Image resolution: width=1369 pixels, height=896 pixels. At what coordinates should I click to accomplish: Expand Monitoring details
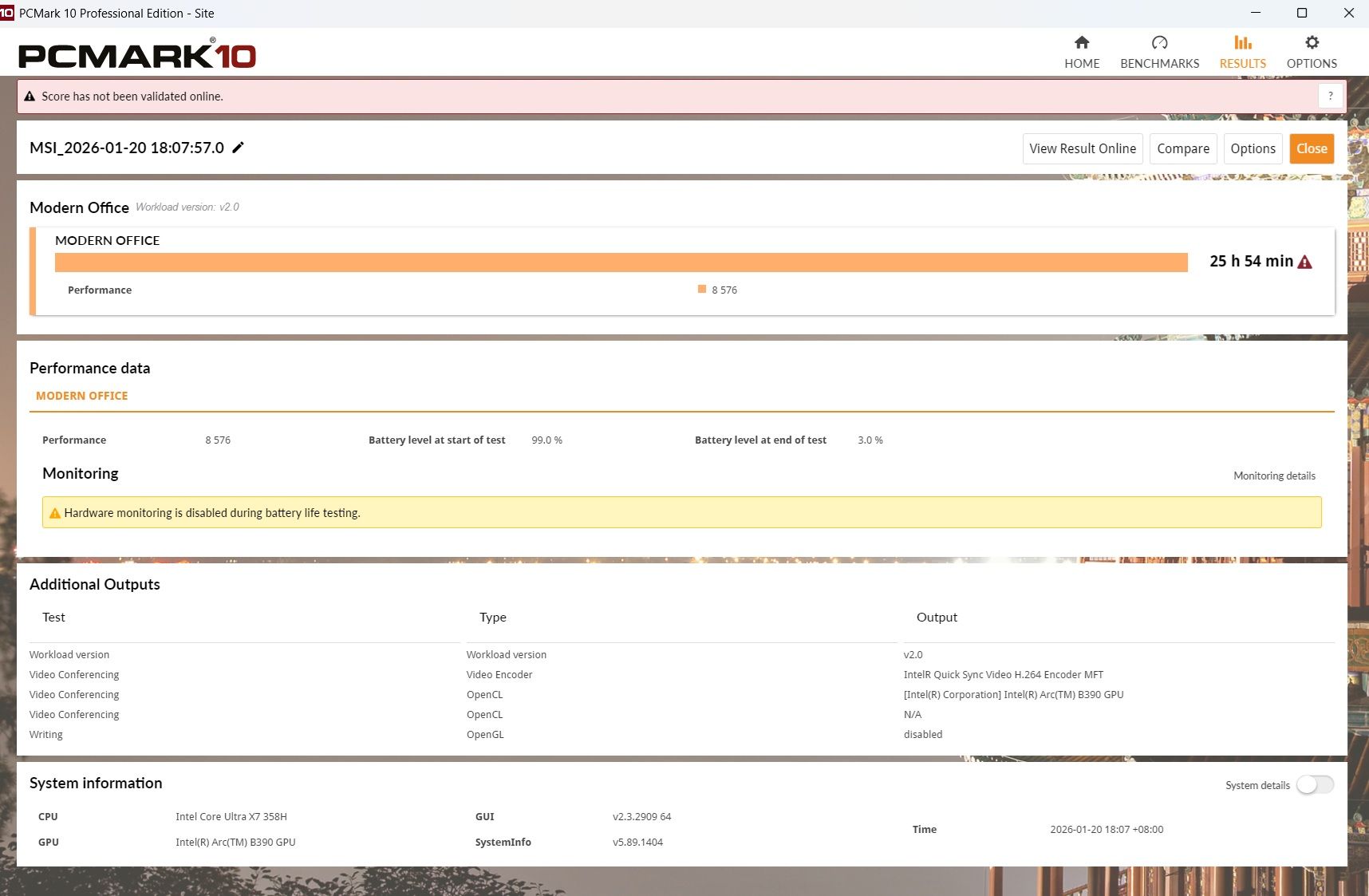[1273, 476]
